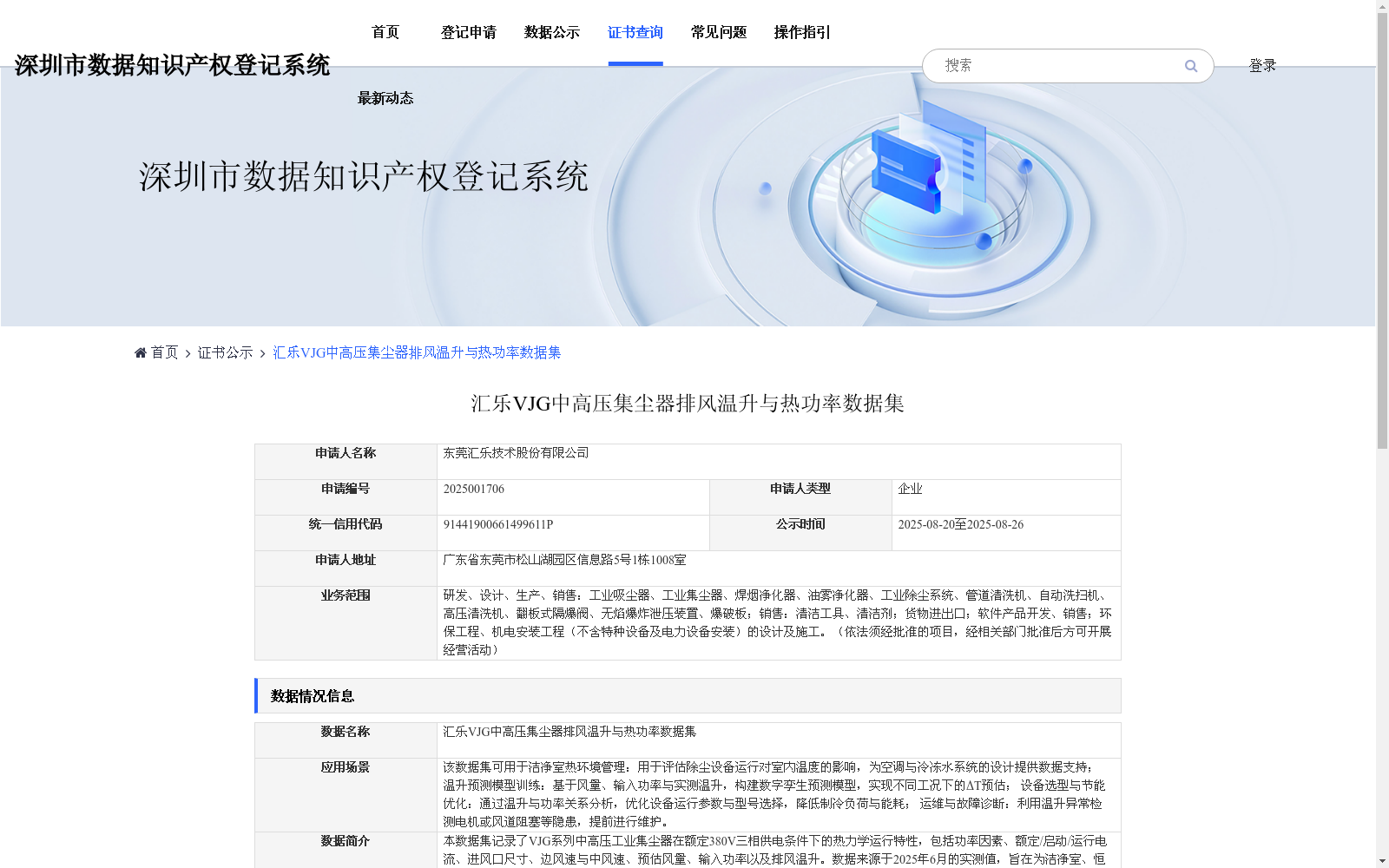This screenshot has width=1389, height=868.
Task: Click the 申请人地址 label cell
Action: pos(346,569)
